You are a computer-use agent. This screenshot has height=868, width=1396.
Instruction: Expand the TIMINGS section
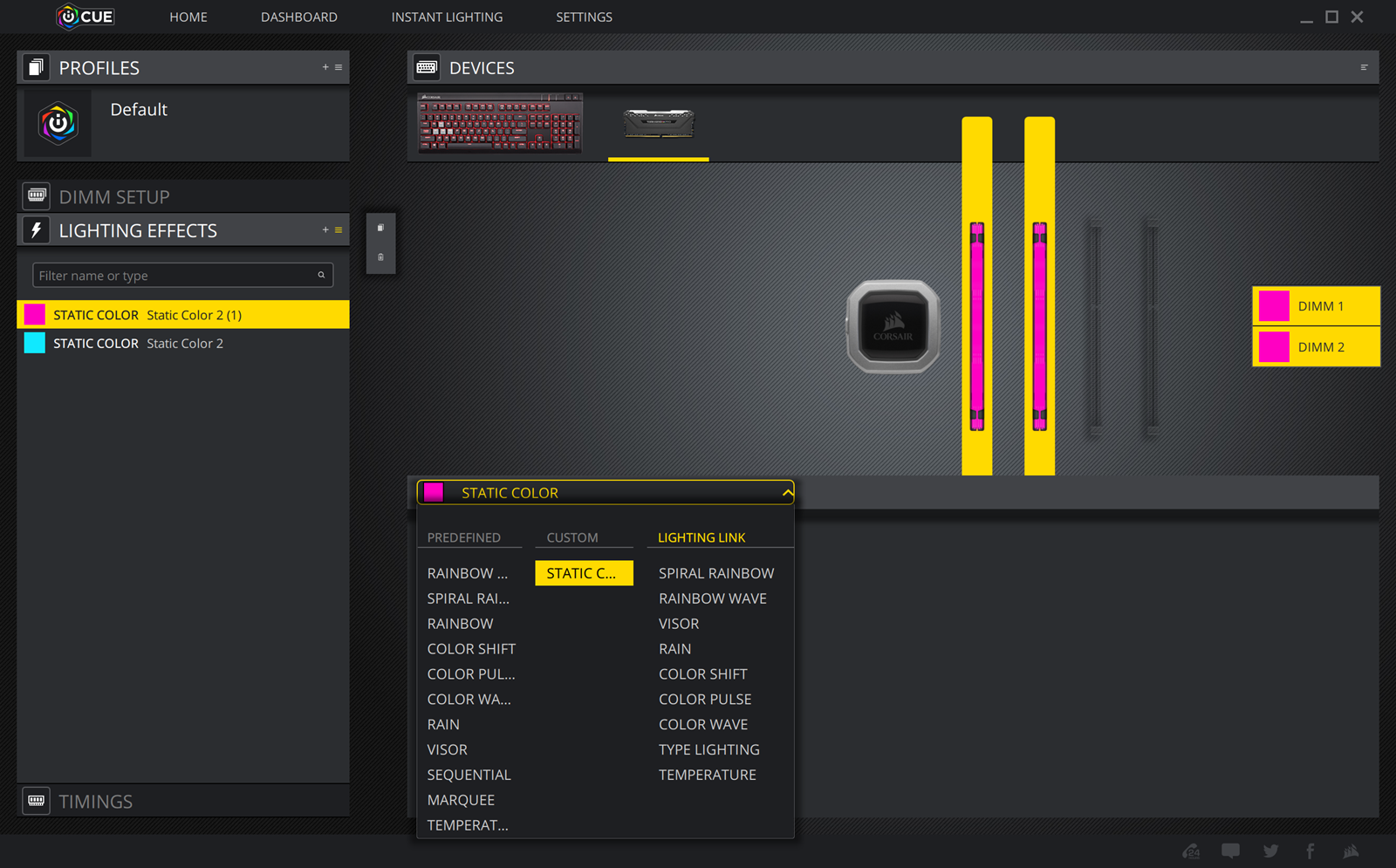[183, 801]
